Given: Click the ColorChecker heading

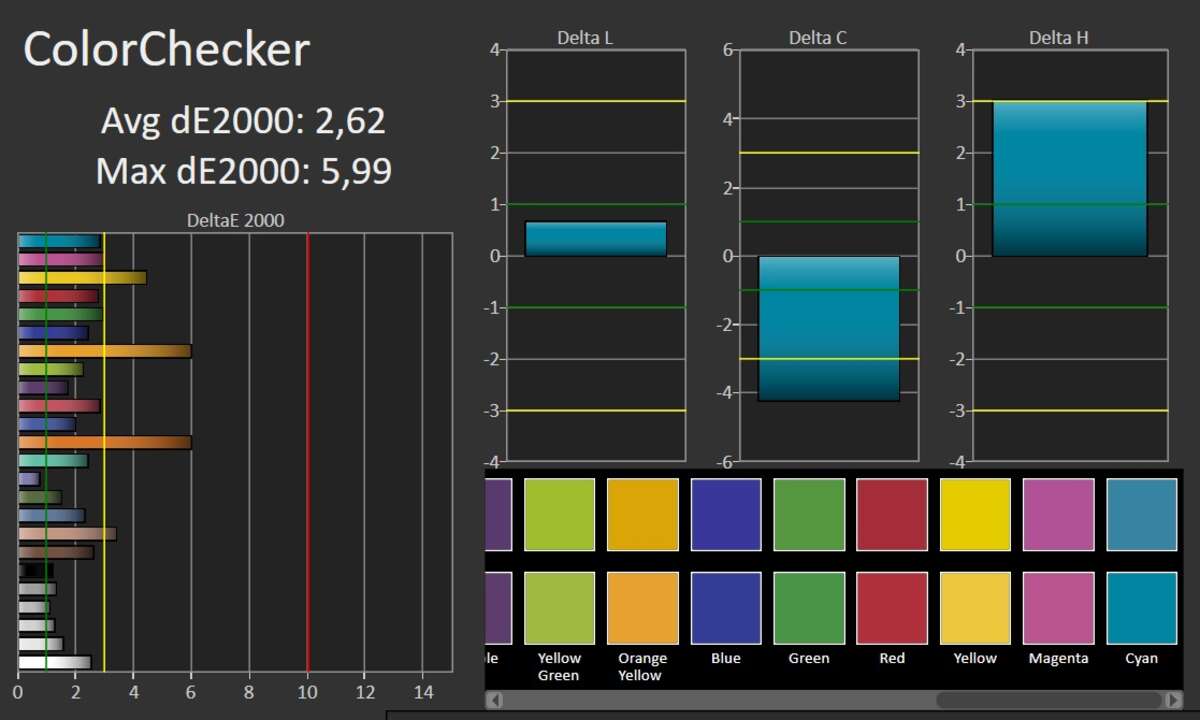Looking at the screenshot, I should click(x=166, y=49).
